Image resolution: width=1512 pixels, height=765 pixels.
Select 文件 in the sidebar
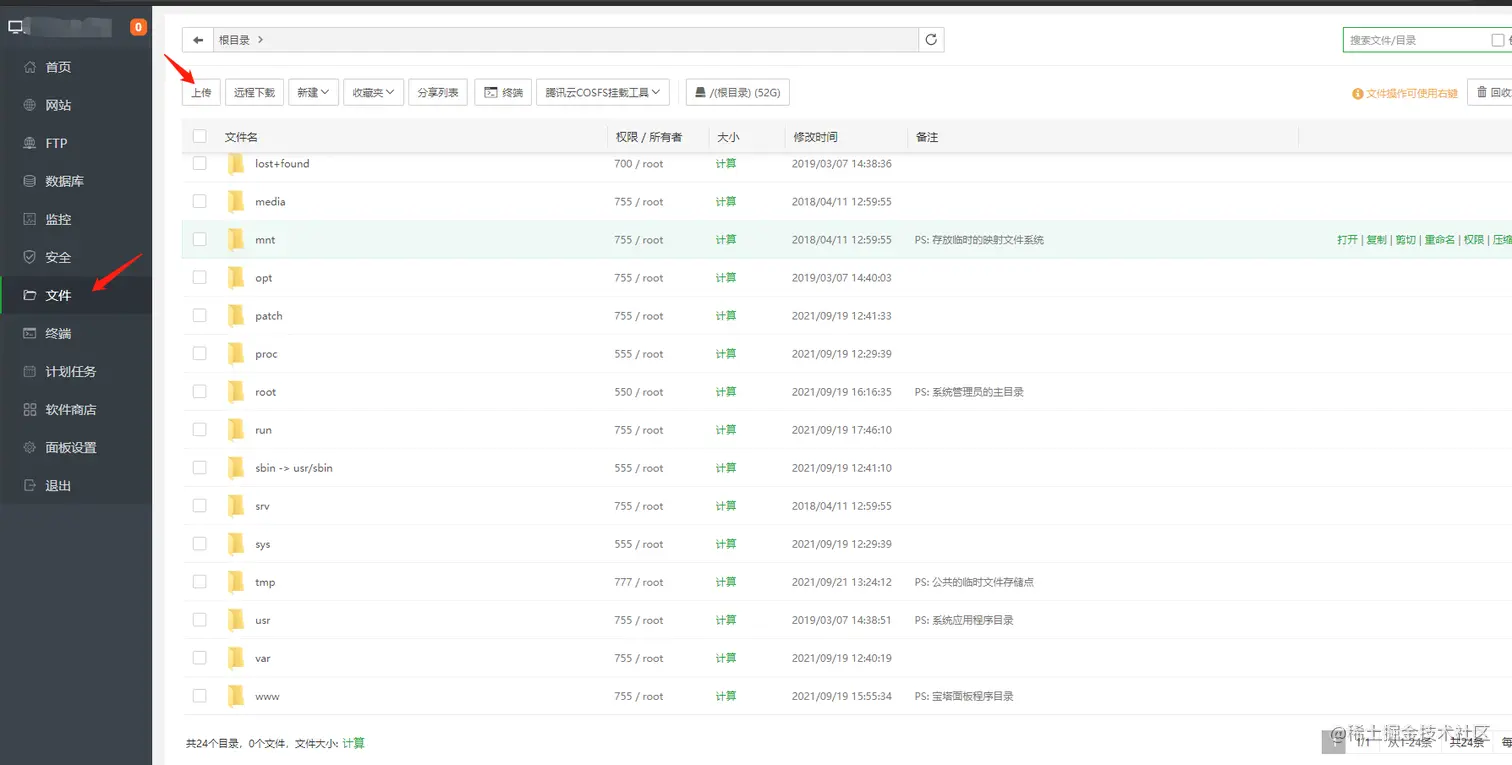click(x=76, y=295)
